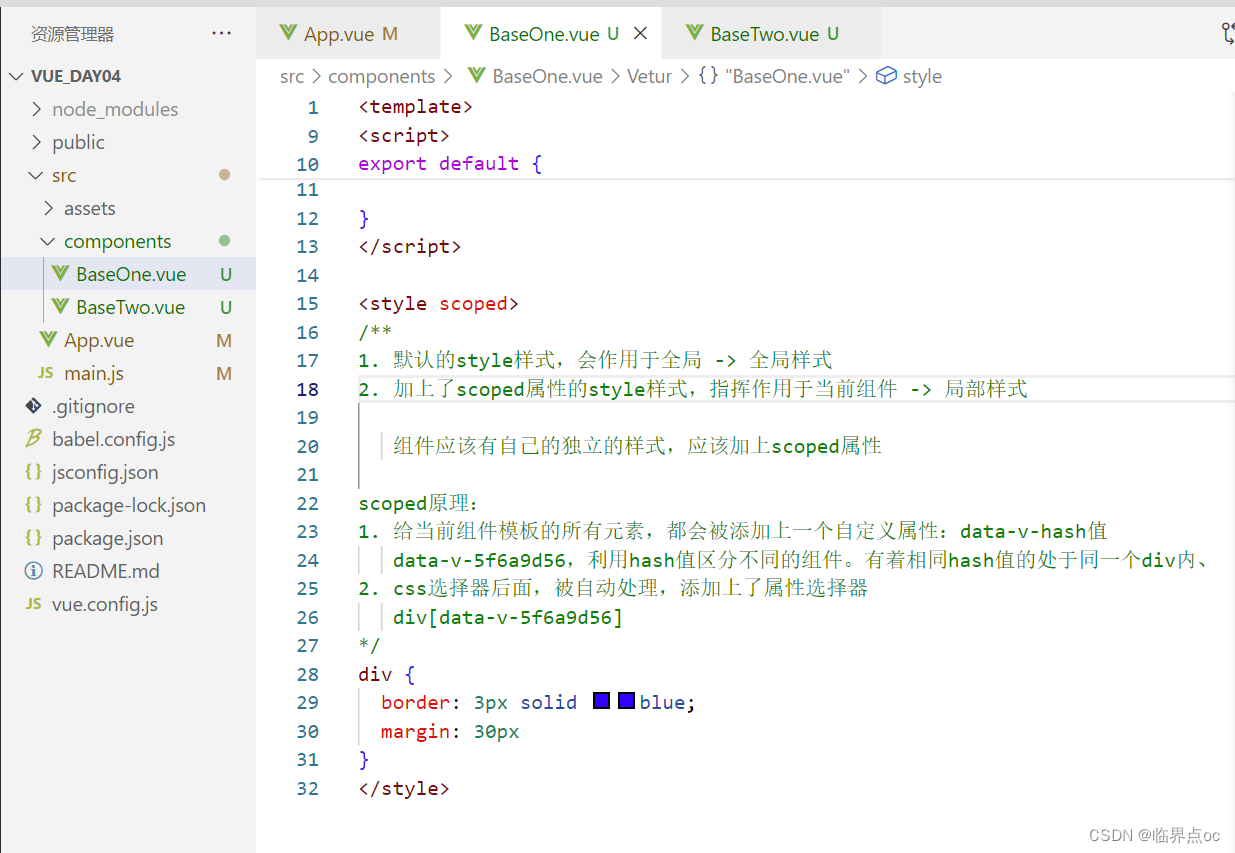Viewport: 1235px width, 853px height.
Task: Expand the public folder
Action: [x=38, y=142]
